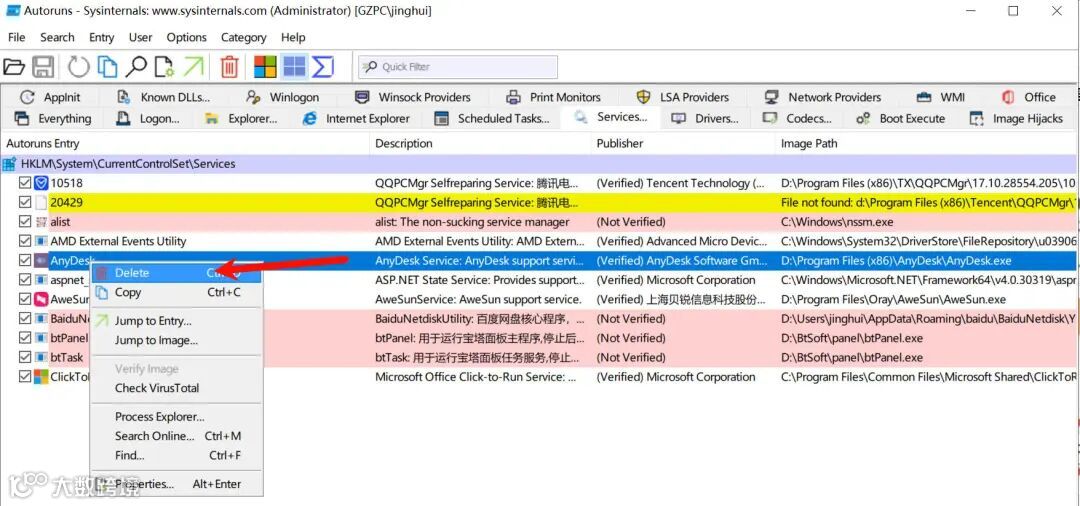Screen dimensions: 1080x506
Task: Uncheck the AweSun service checkbox
Action: tap(25, 299)
